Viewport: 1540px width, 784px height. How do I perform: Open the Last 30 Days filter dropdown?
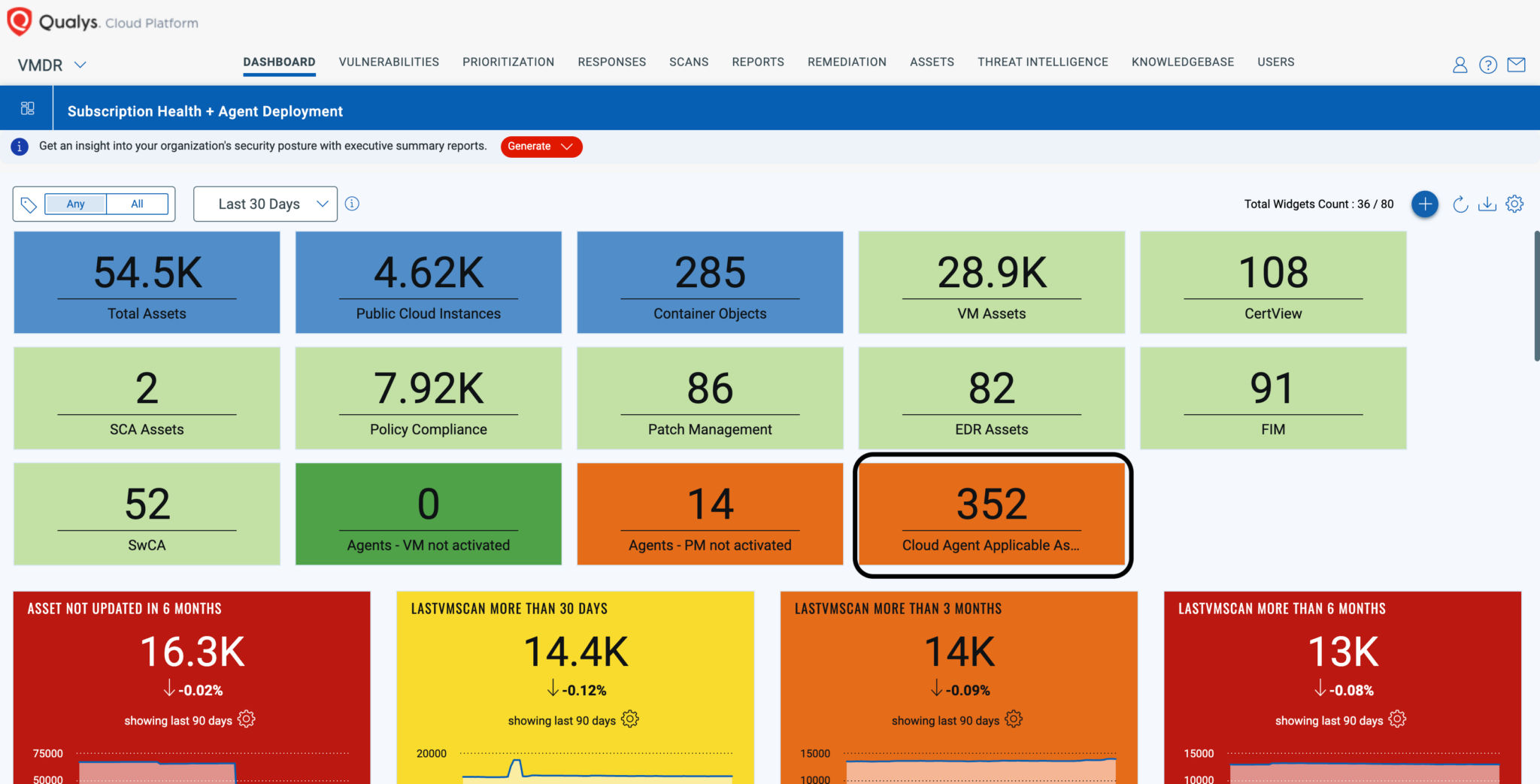(x=265, y=204)
